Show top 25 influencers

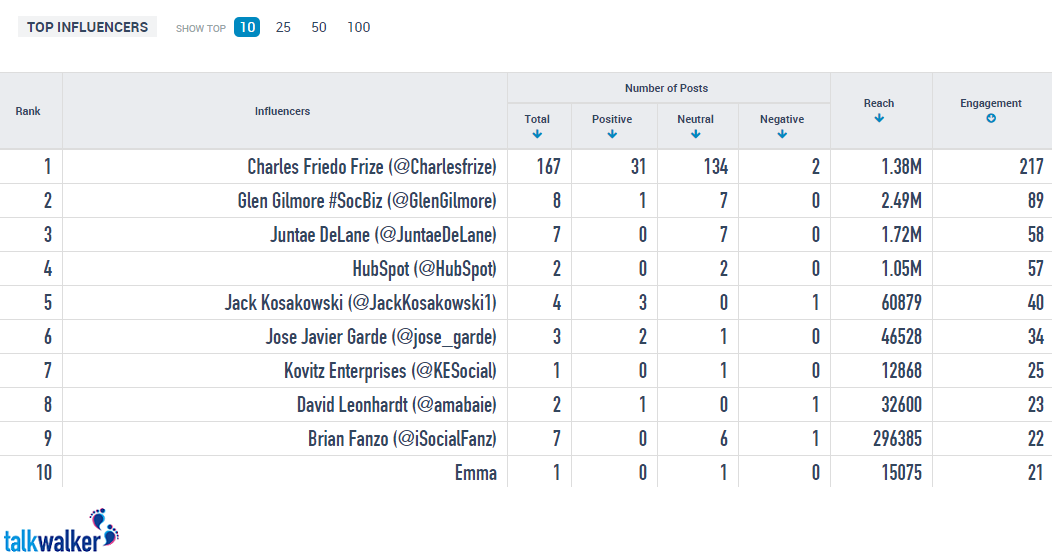(283, 27)
